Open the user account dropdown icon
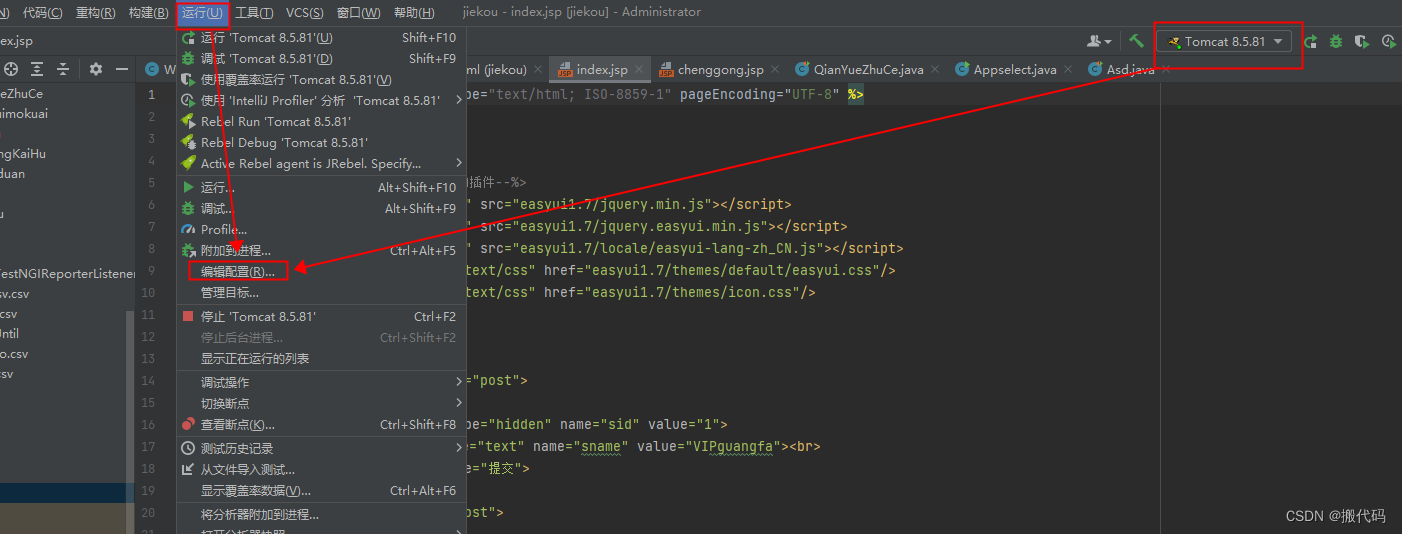Viewport: 1402px width, 534px height. (1099, 41)
